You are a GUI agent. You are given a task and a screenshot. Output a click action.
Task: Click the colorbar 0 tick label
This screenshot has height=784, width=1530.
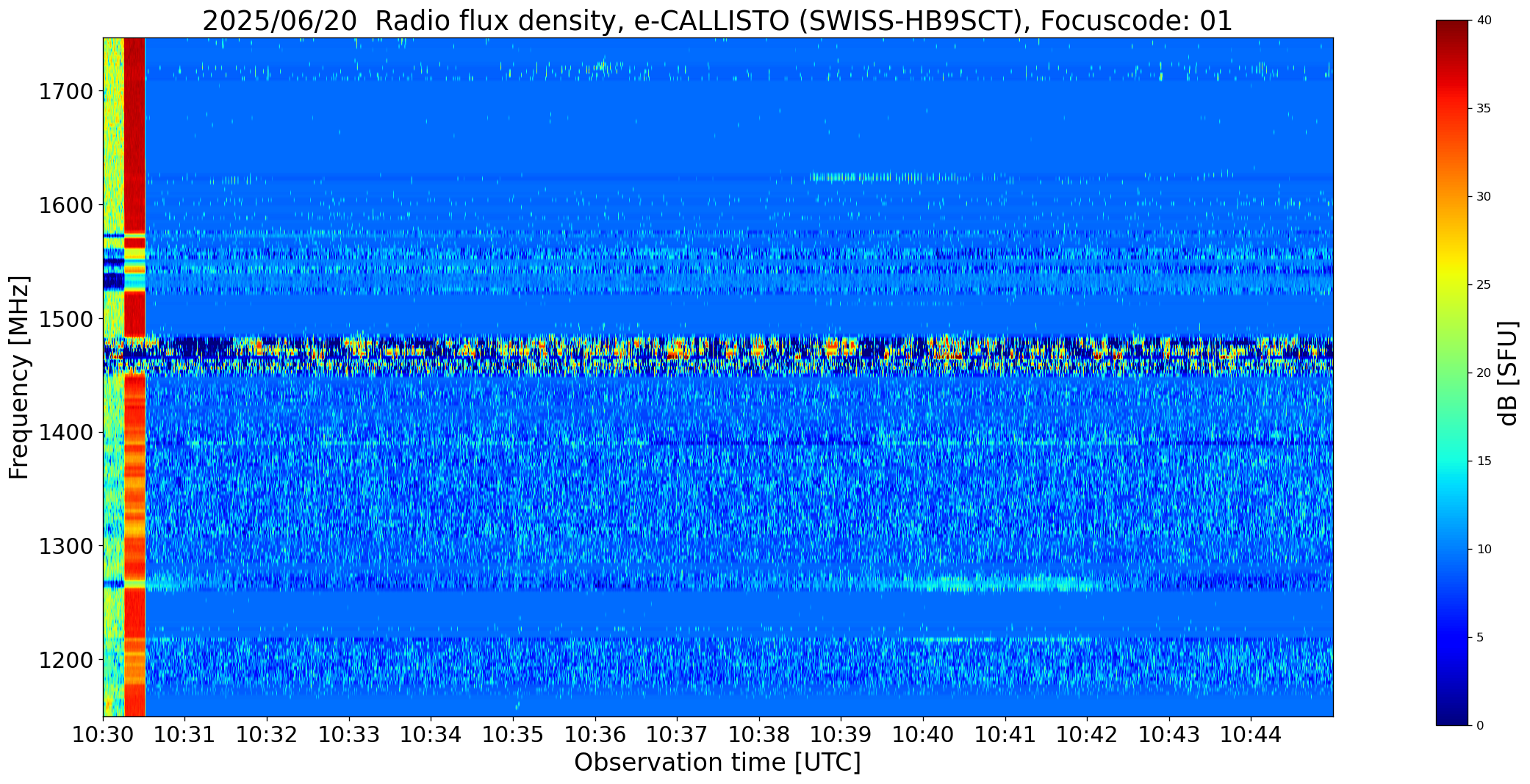click(x=1480, y=726)
